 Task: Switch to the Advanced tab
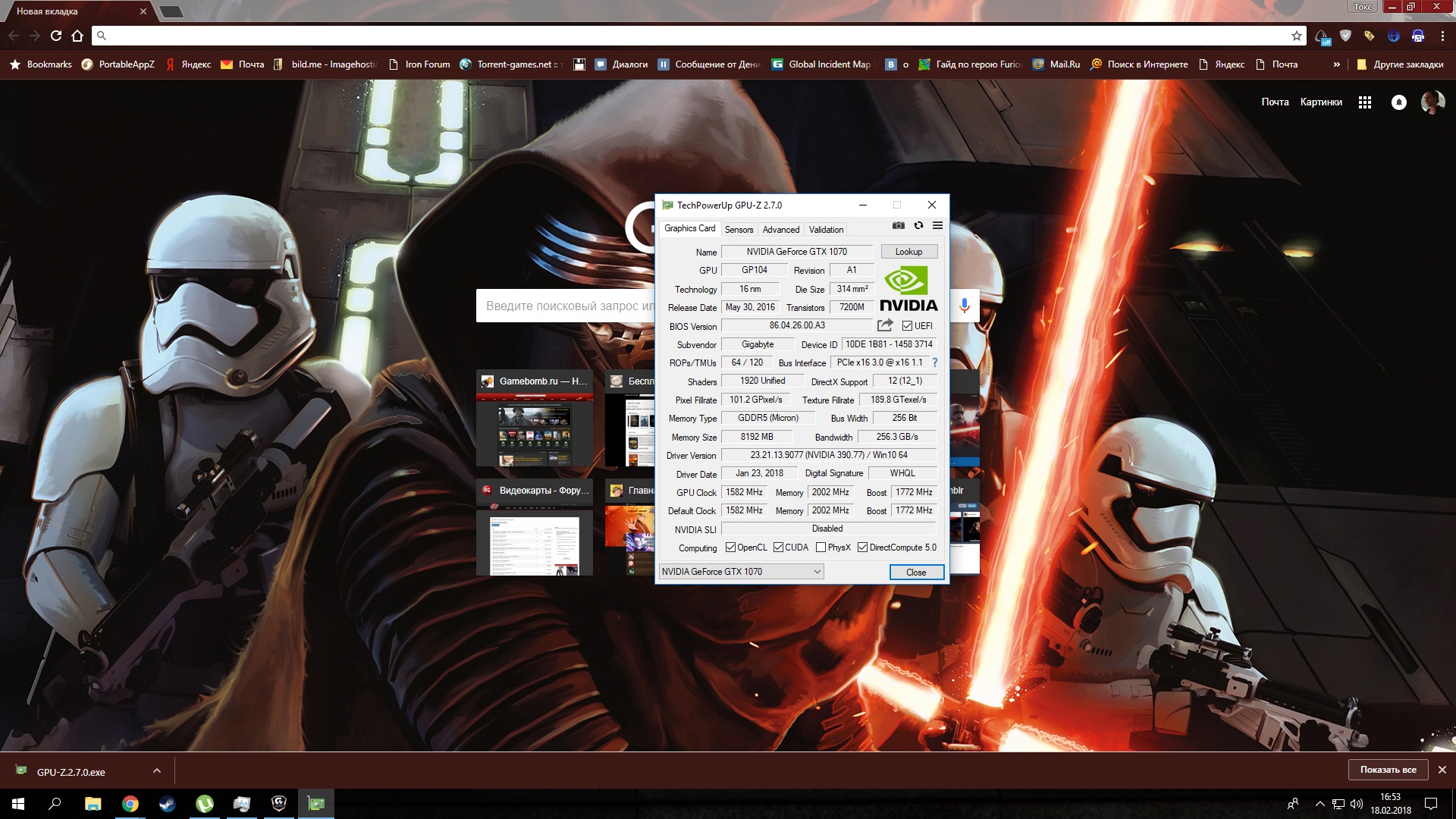[x=780, y=229]
